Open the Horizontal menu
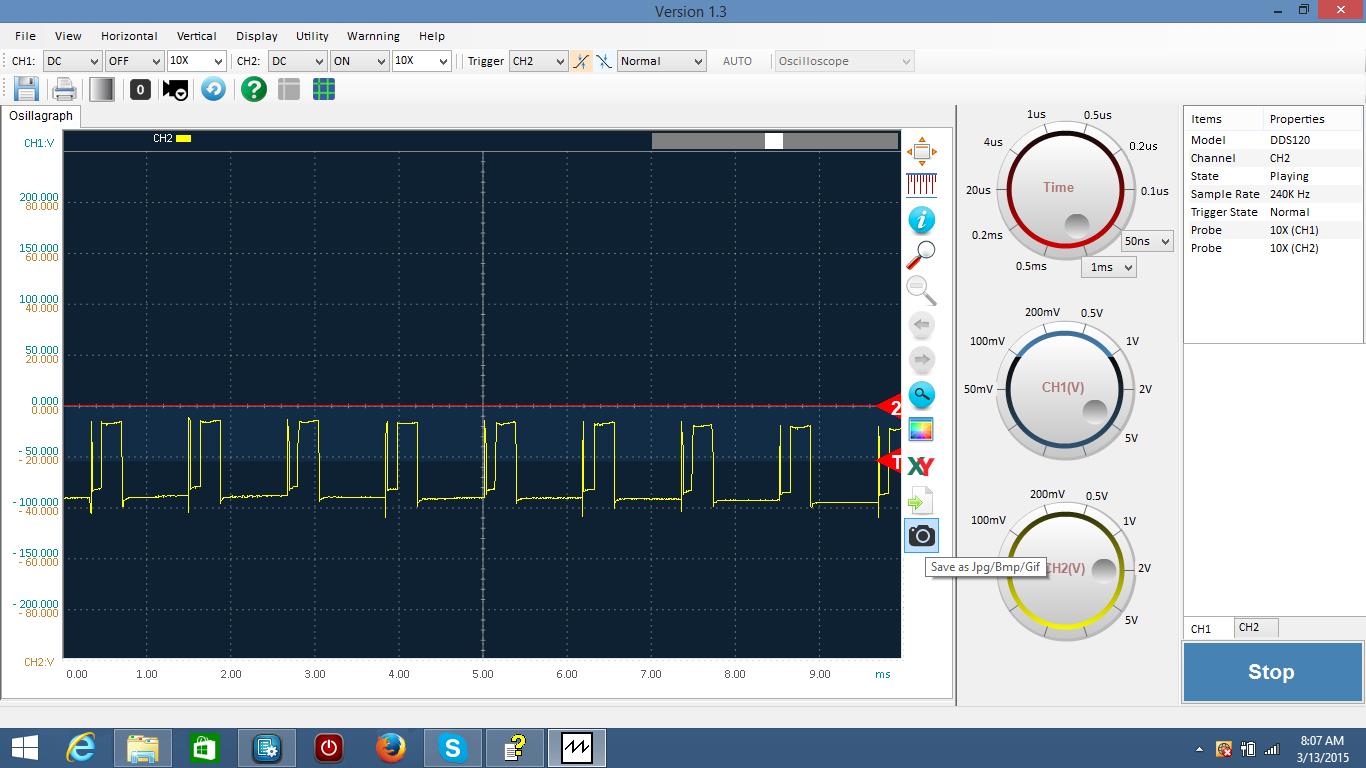This screenshot has height=768, width=1366. pos(129,36)
